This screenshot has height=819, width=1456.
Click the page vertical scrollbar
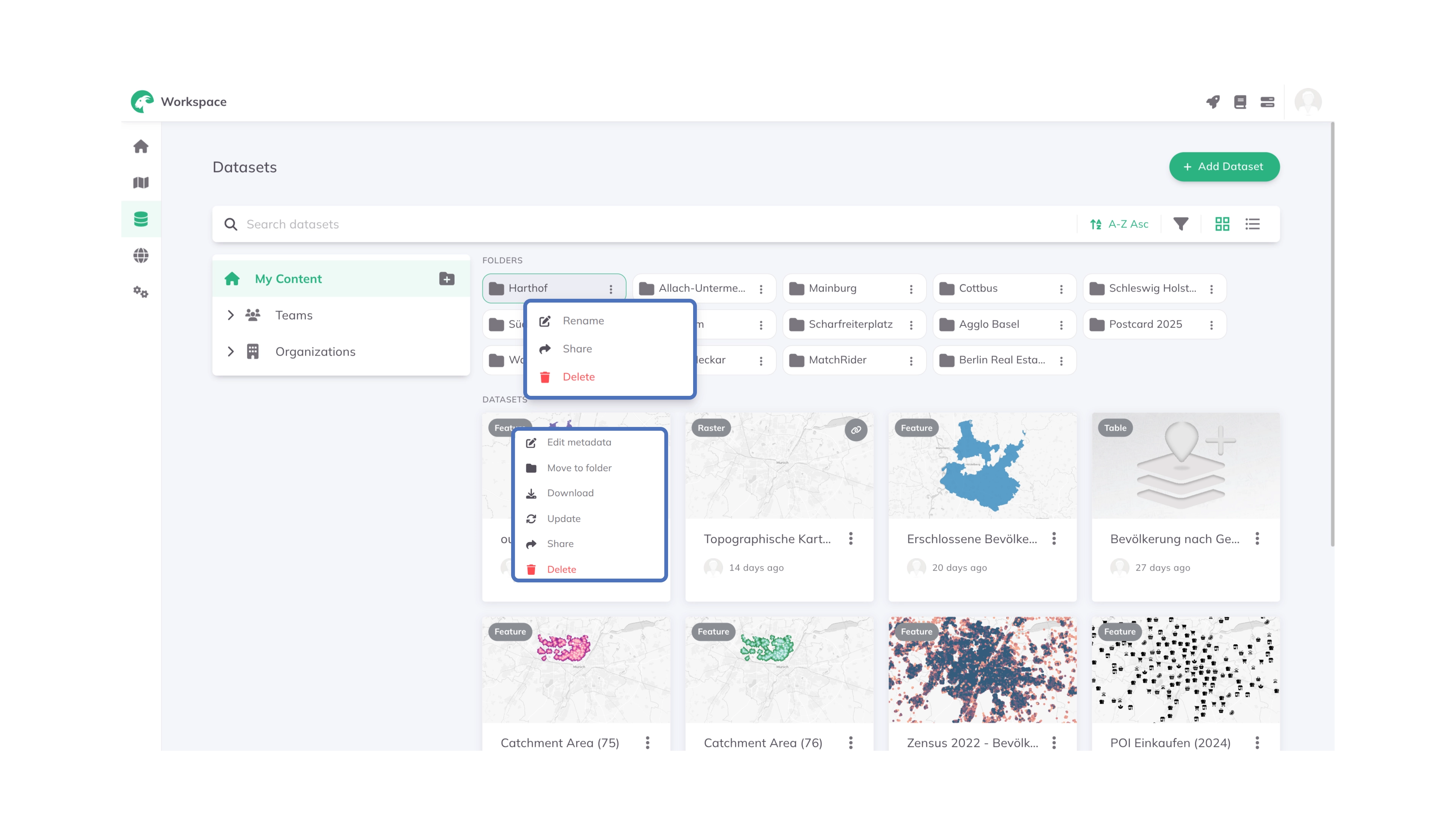click(1332, 334)
